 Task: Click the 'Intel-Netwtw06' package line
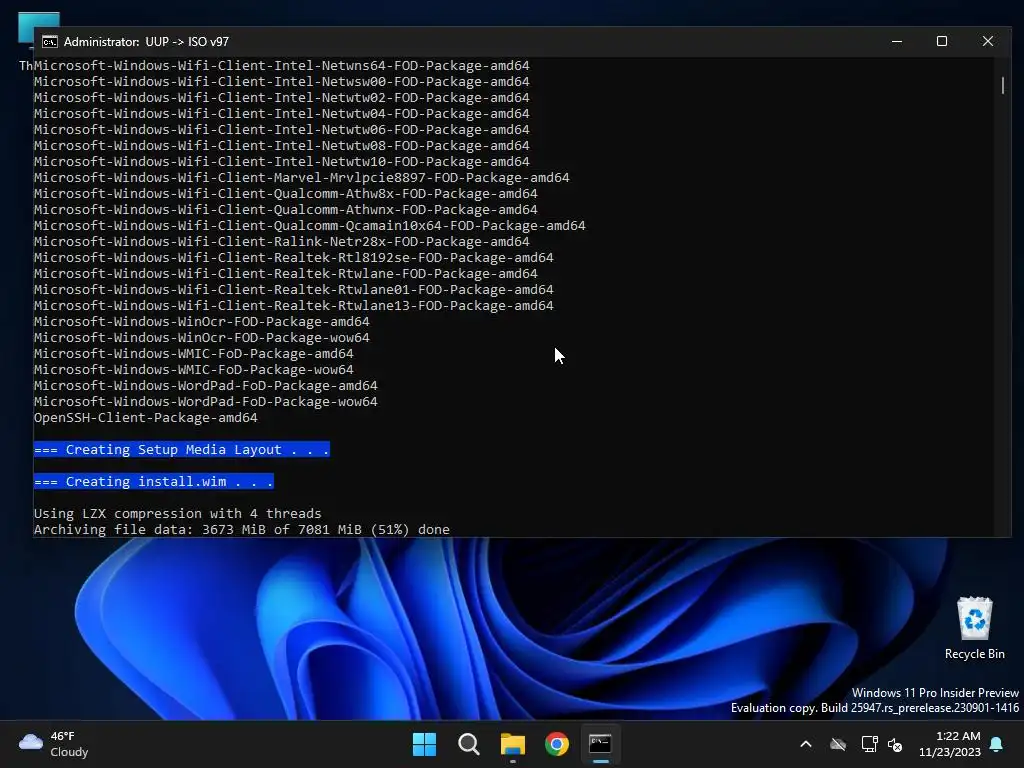click(x=281, y=129)
